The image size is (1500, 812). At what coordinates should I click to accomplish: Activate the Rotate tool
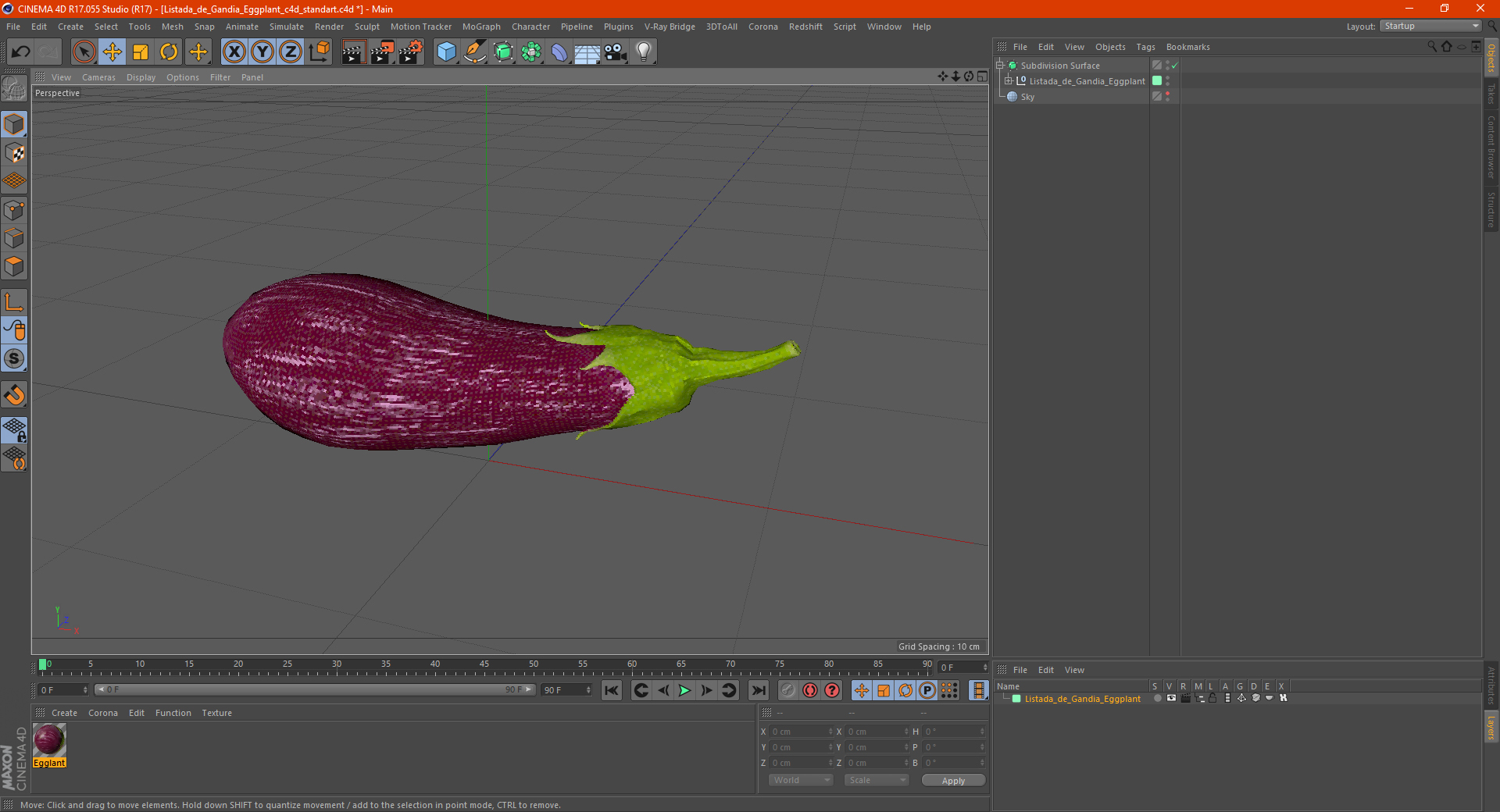(x=169, y=52)
